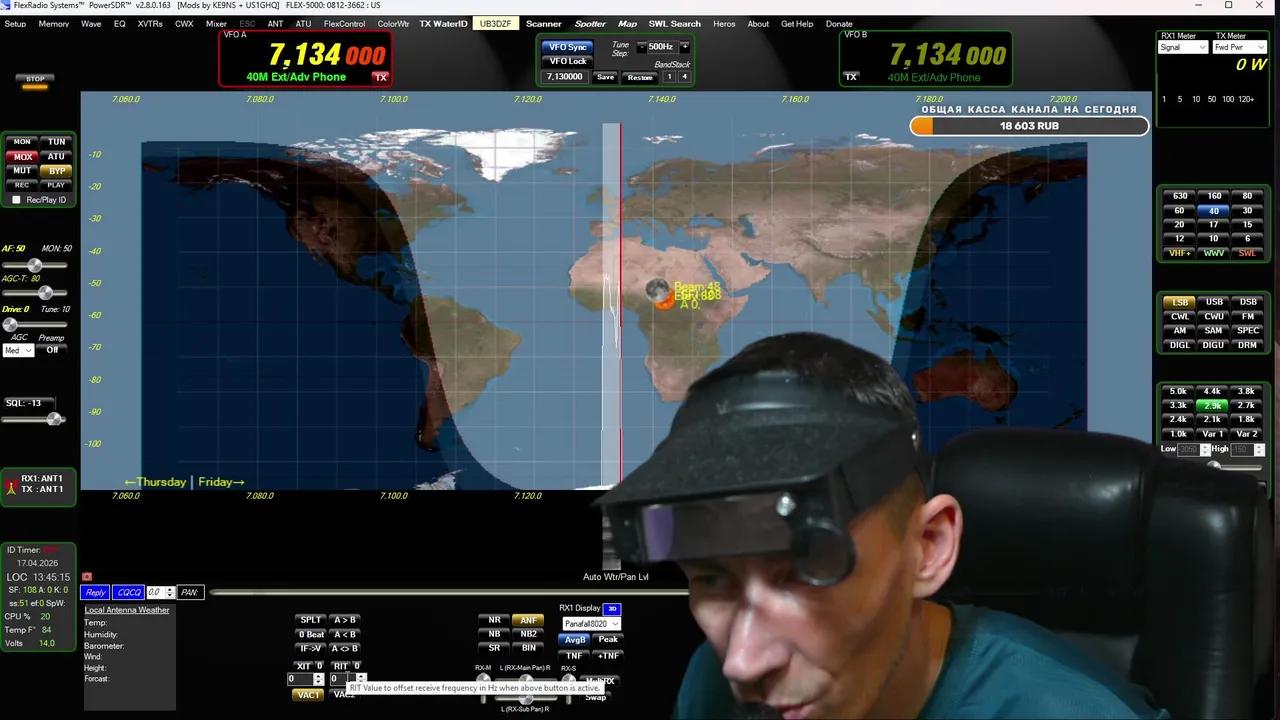This screenshot has height=720, width=1280.
Task: Select USB mode in the mode panel
Action: (x=1213, y=301)
